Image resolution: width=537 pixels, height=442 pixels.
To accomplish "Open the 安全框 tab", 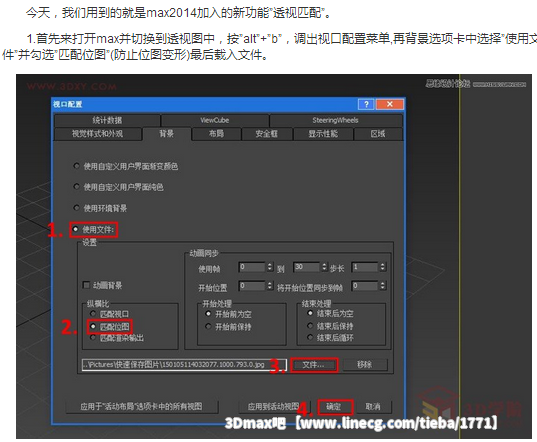I will 266,134.
